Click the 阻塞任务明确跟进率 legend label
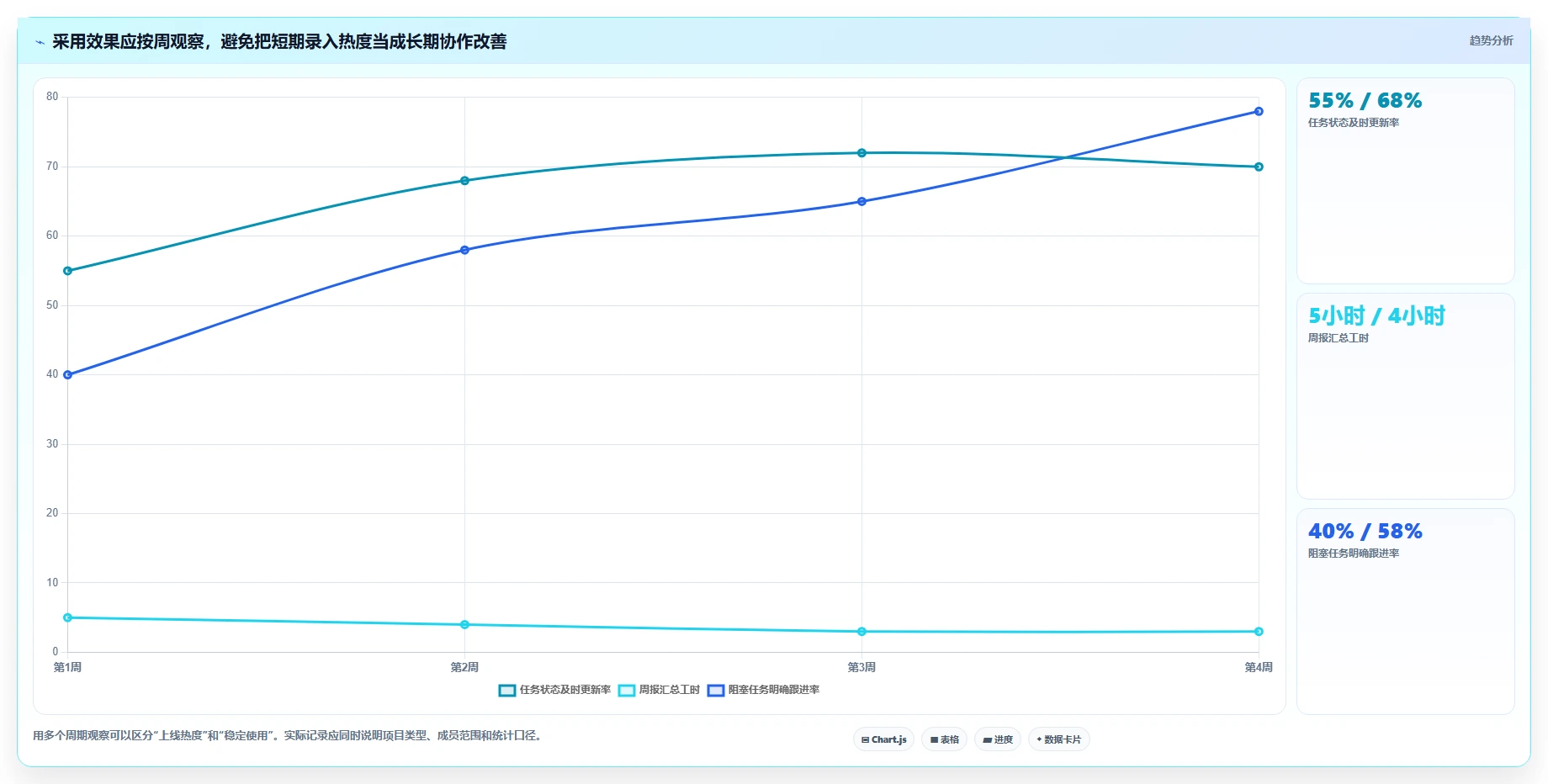The image size is (1548, 784). pos(774,690)
